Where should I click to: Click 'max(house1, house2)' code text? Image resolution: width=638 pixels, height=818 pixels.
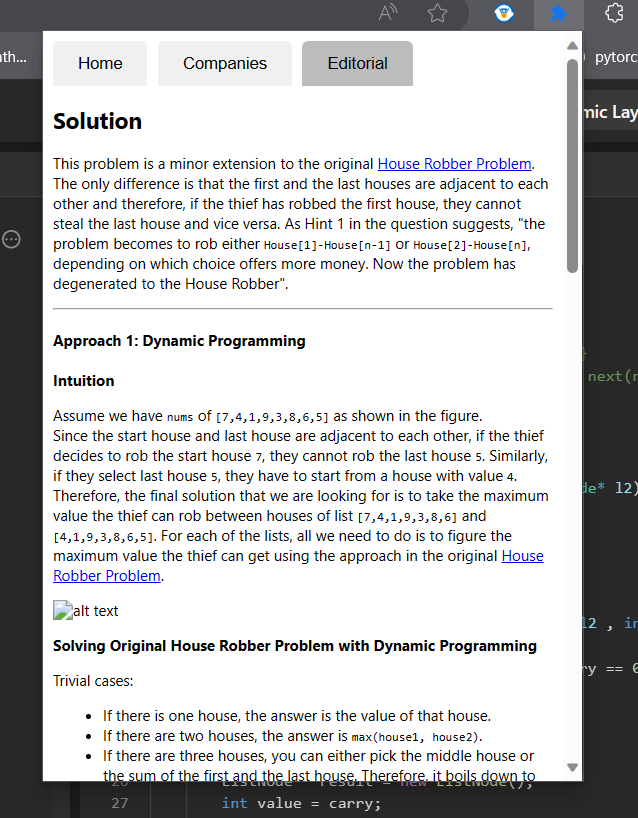pyautogui.click(x=415, y=737)
